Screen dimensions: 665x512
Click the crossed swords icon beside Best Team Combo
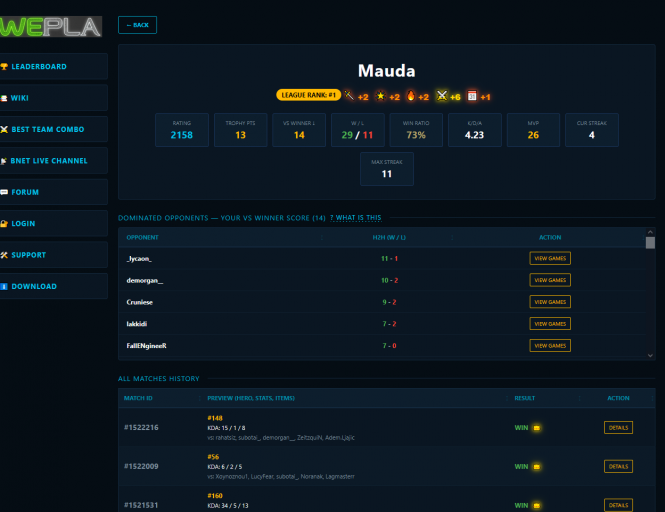pyautogui.click(x=4, y=129)
